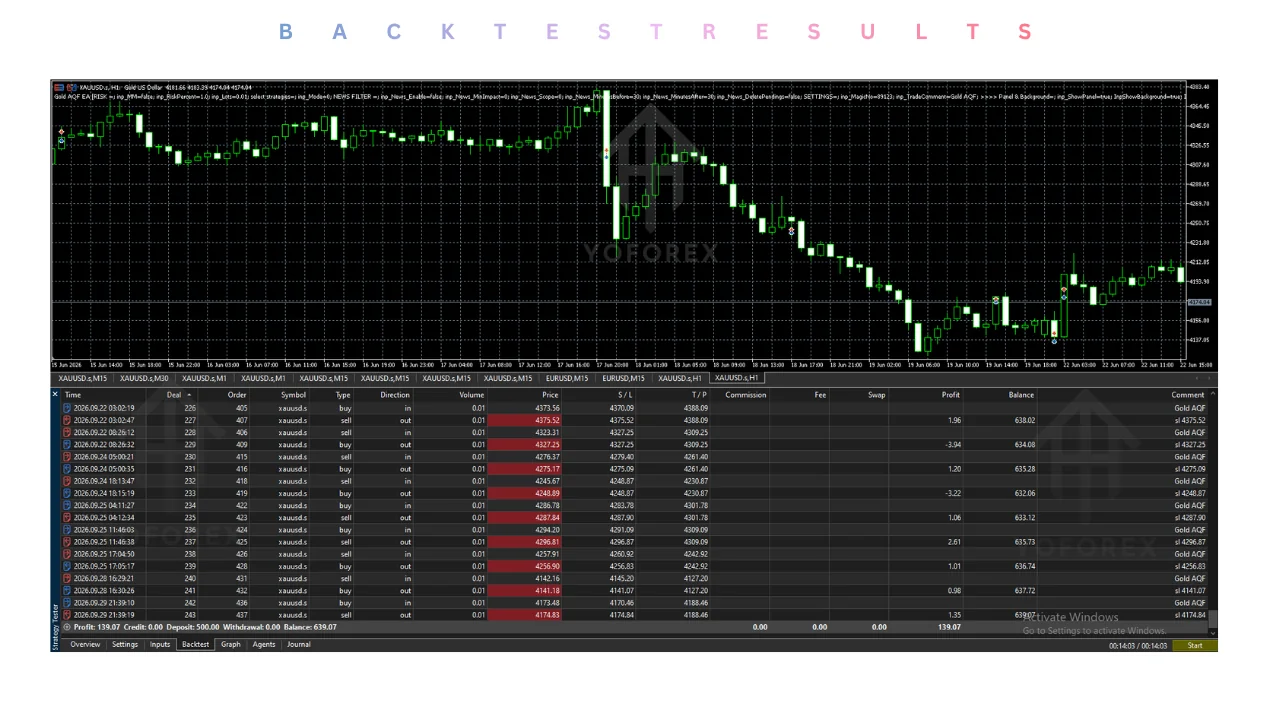Click the timestamp 2026.09.24 05:00:21
This screenshot has height=720, width=1280.
(x=104, y=457)
